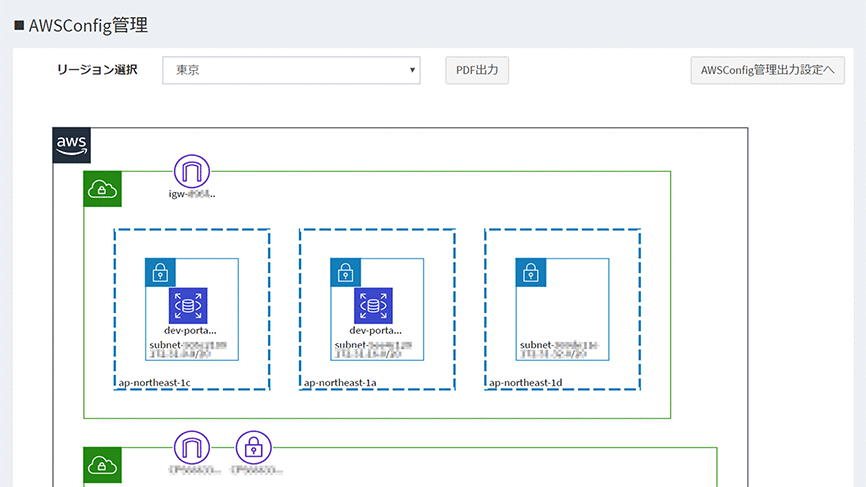Select the first VPC green cloud icon

point(102,189)
